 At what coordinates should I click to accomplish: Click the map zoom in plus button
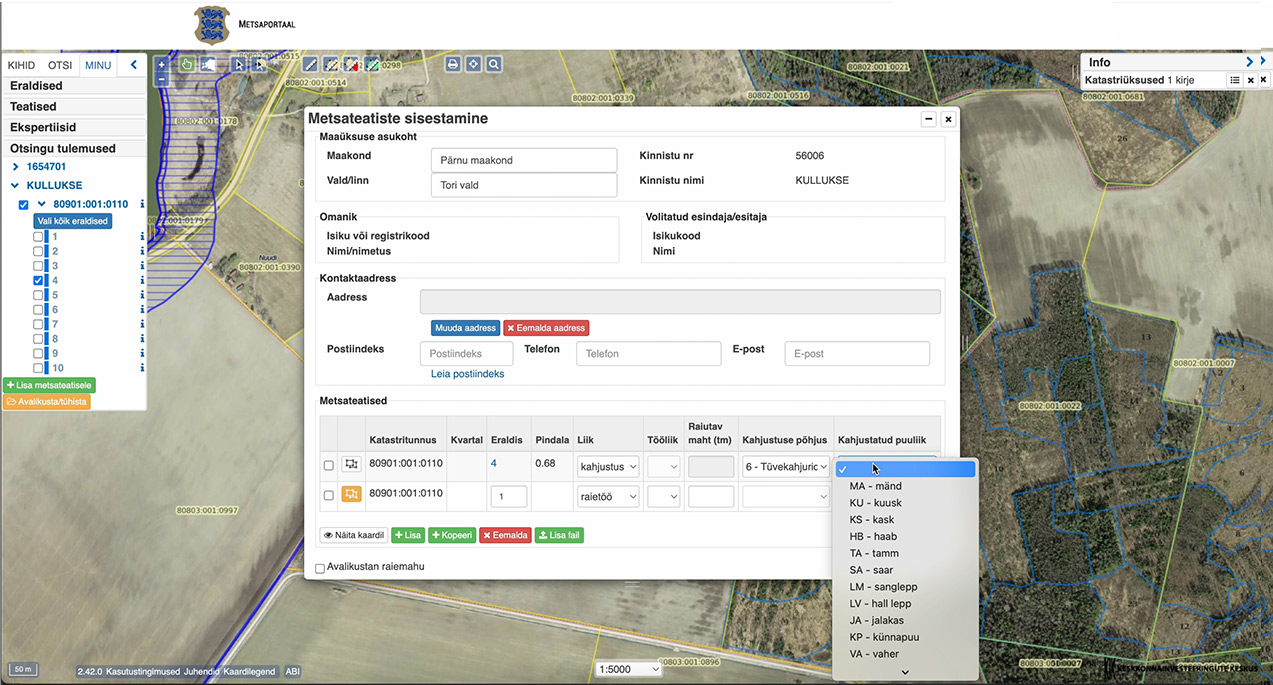coord(162,65)
